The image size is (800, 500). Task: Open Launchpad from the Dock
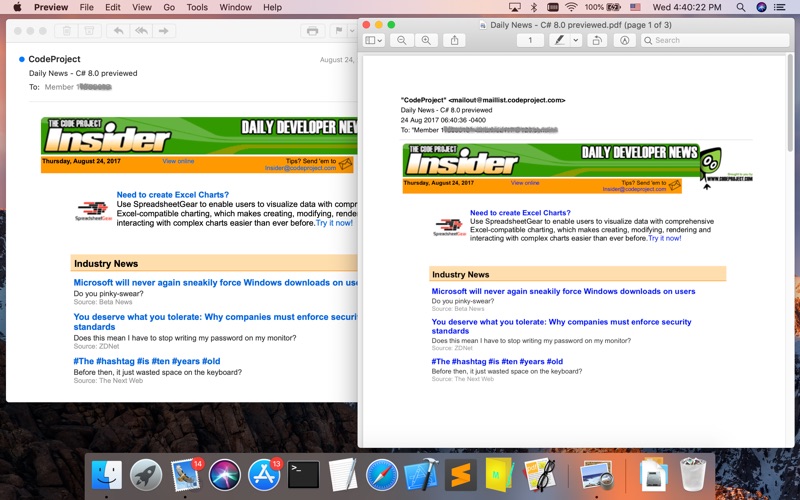pyautogui.click(x=146, y=475)
